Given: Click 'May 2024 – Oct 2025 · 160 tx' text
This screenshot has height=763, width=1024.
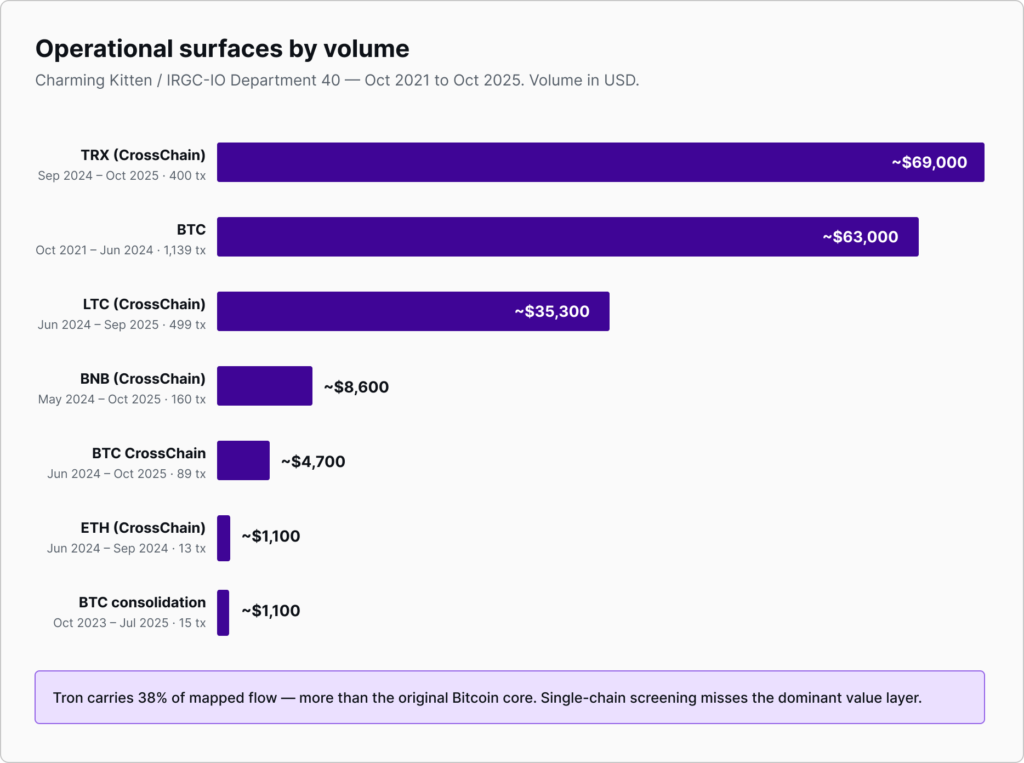Looking at the screenshot, I should point(121,399).
